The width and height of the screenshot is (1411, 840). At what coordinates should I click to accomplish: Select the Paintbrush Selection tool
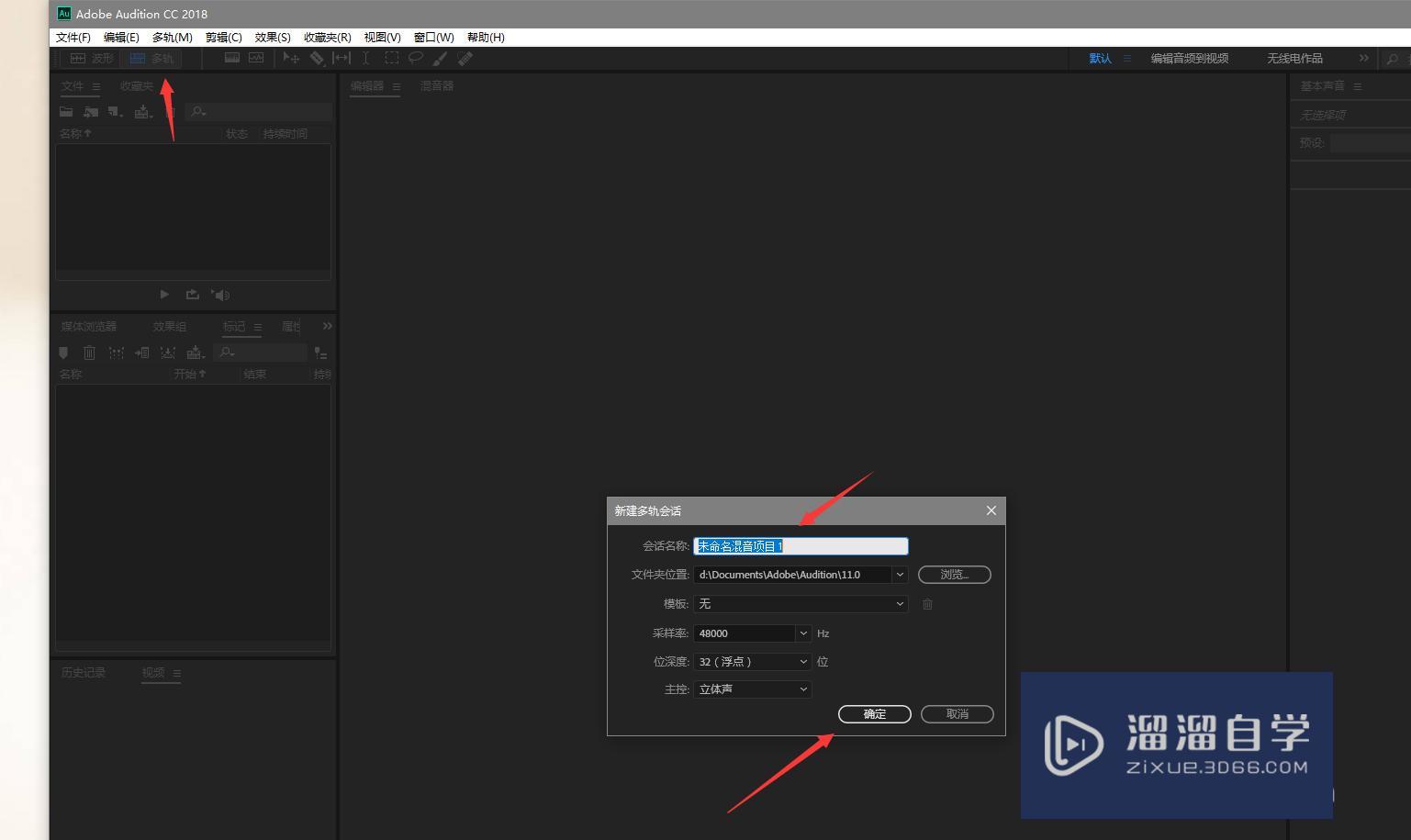[x=441, y=58]
